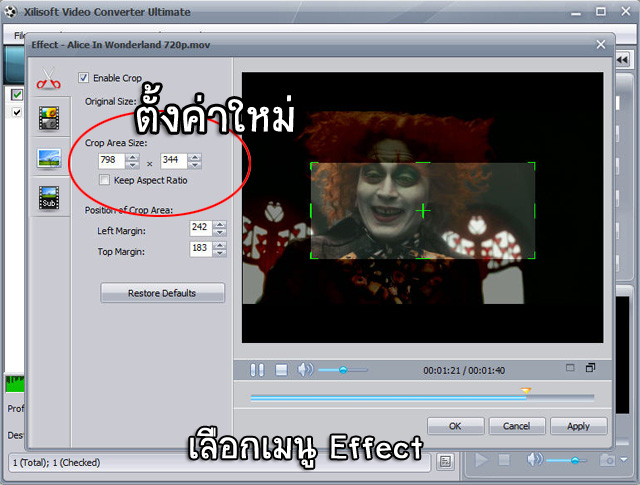
Task: Decrease crop height with down arrow
Action: pyautogui.click(x=195, y=165)
